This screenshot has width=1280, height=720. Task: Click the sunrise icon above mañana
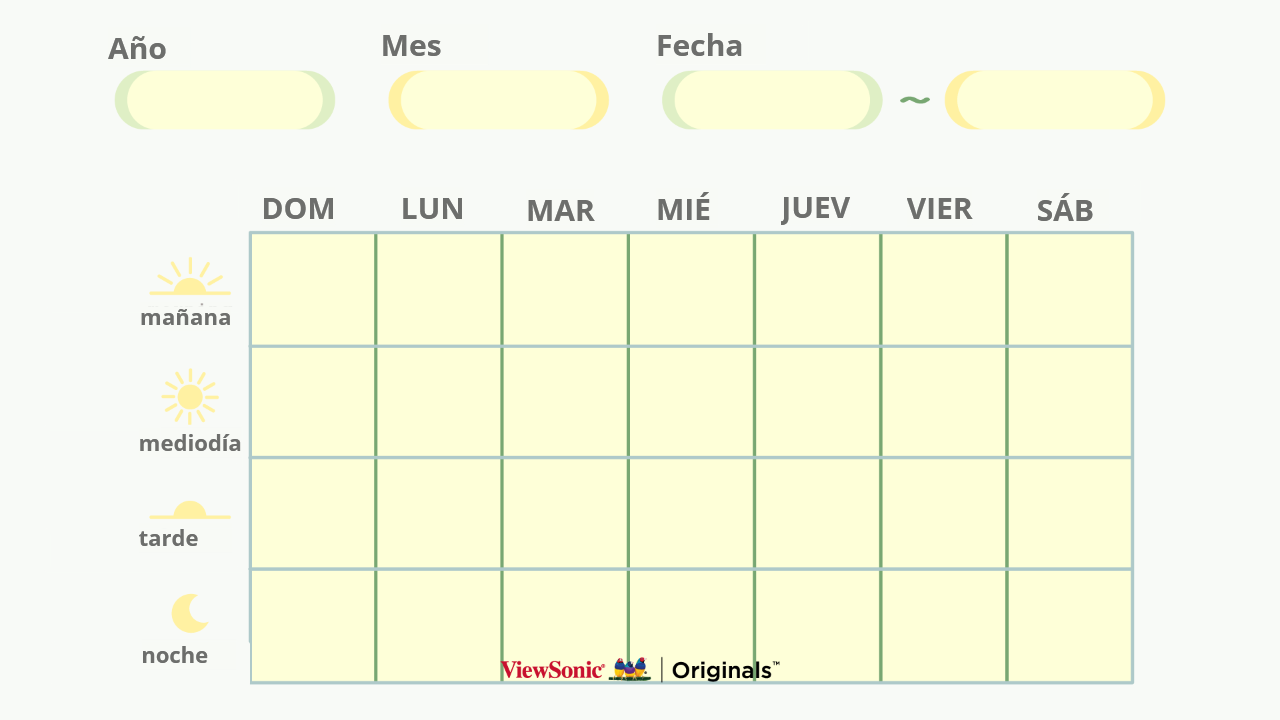point(189,279)
